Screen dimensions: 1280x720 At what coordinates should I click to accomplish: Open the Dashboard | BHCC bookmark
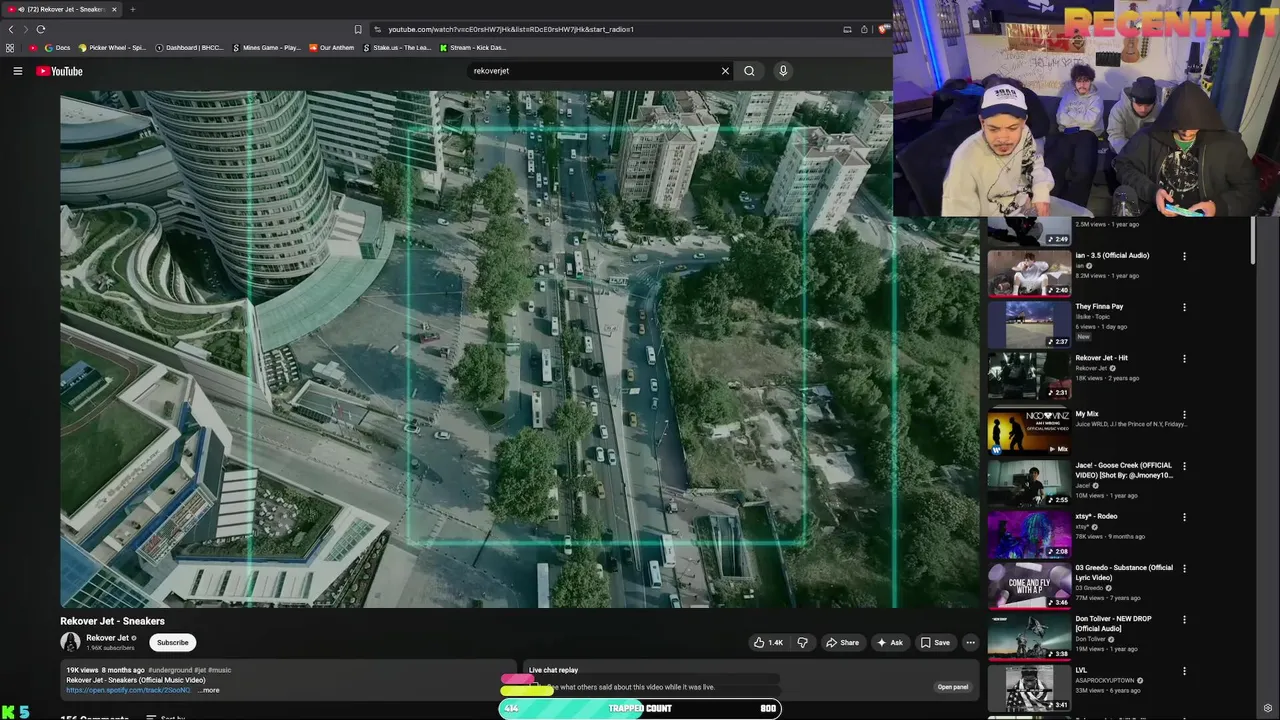(190, 48)
